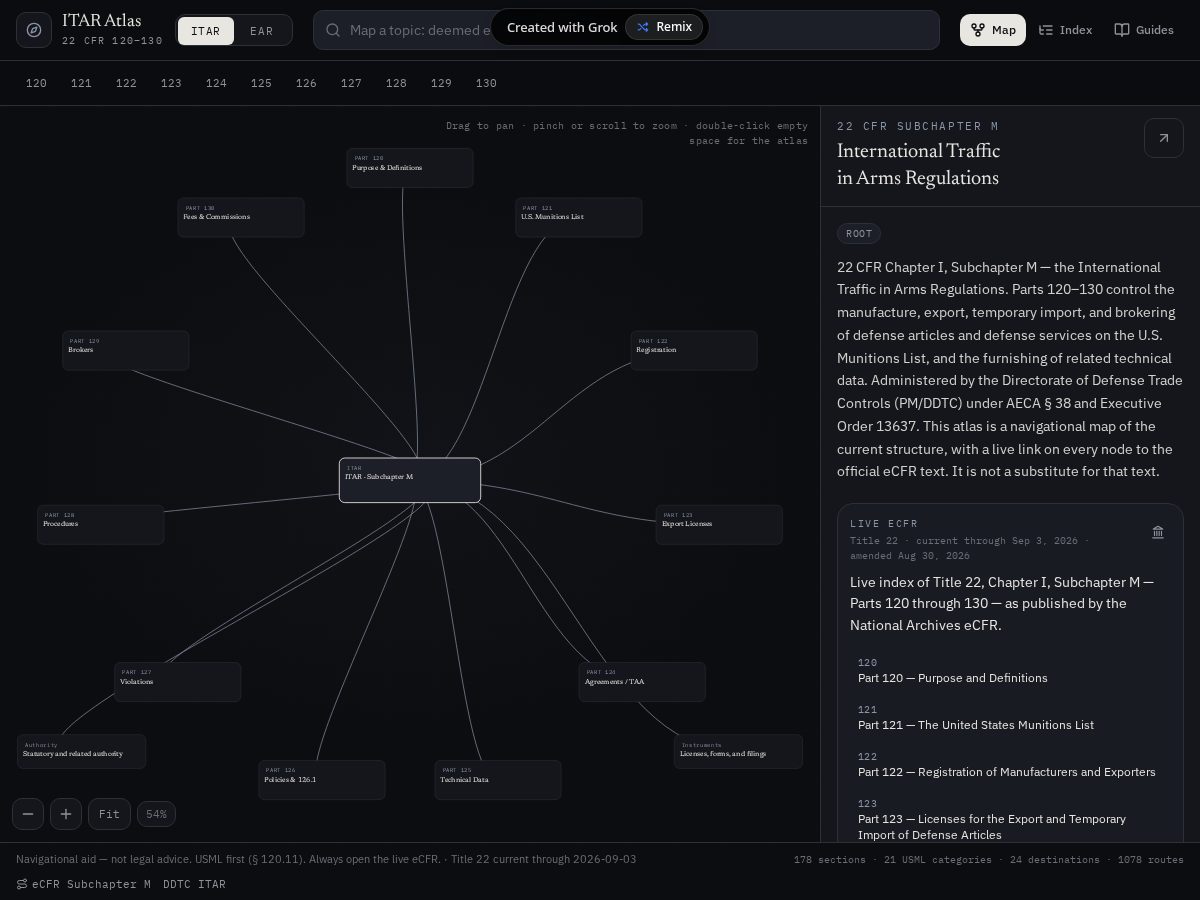The image size is (1200, 900).
Task: Open the external link arrow icon in the panel header
Action: (1163, 138)
